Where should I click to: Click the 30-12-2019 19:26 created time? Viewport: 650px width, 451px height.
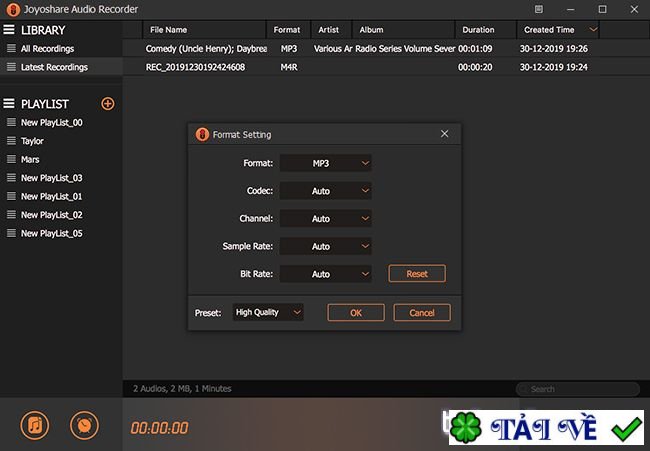pos(553,48)
